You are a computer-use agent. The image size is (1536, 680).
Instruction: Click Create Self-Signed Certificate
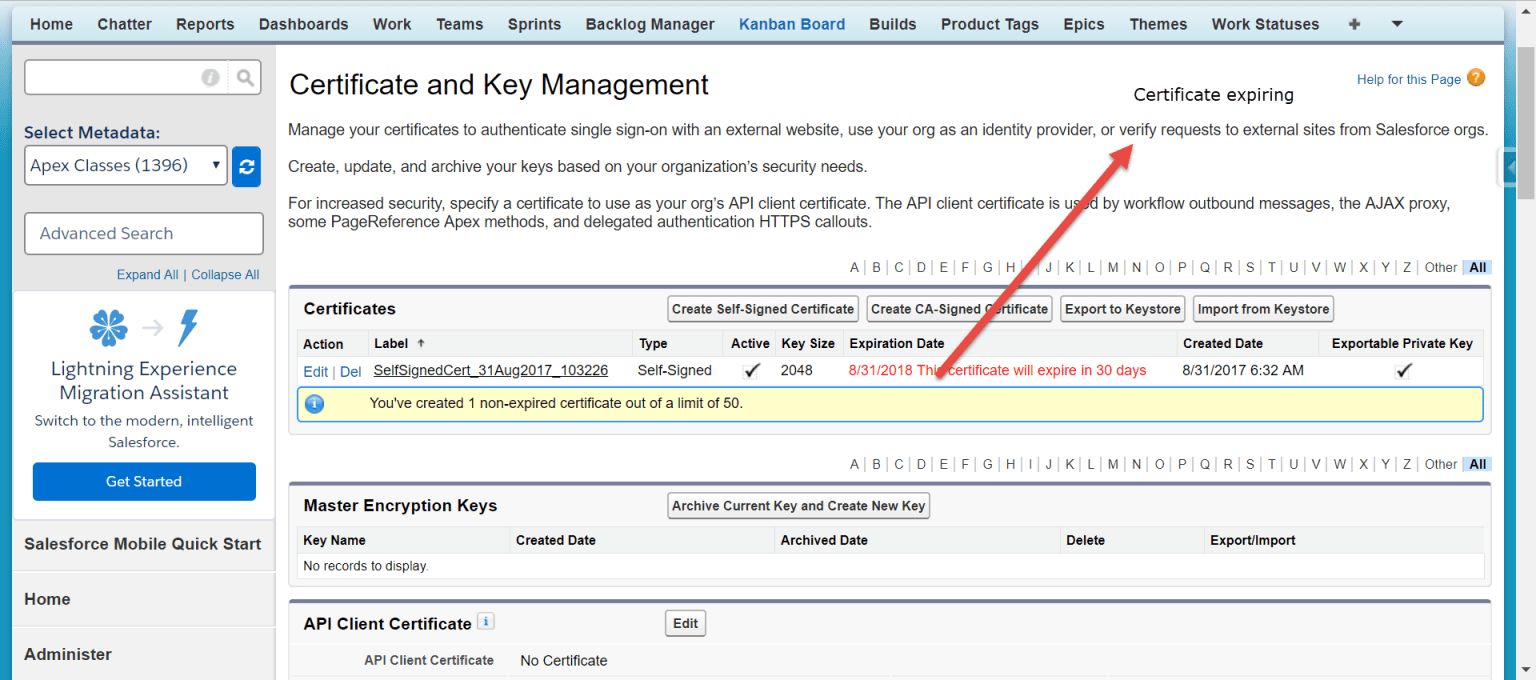pyautogui.click(x=762, y=308)
